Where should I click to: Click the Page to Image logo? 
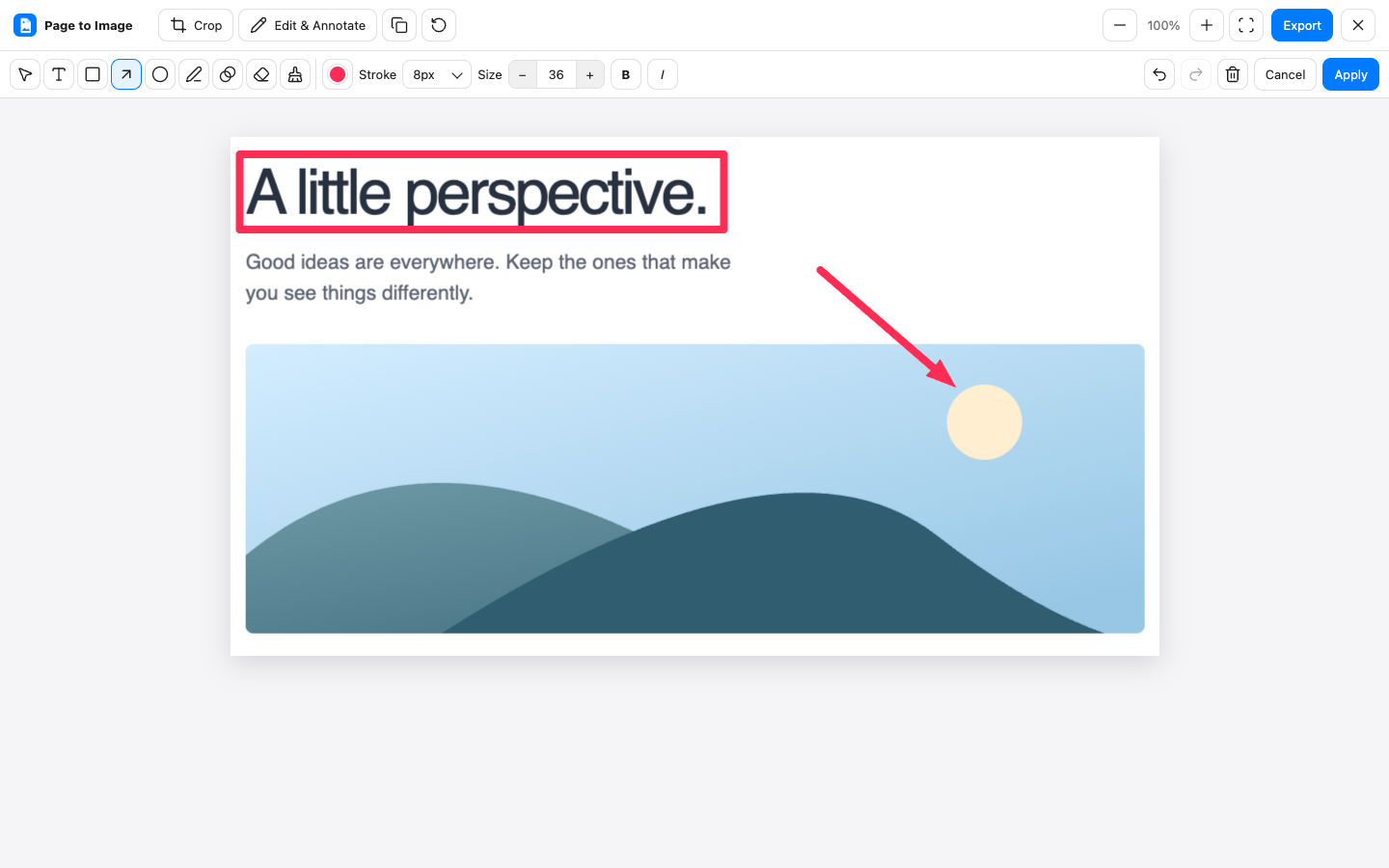point(25,25)
